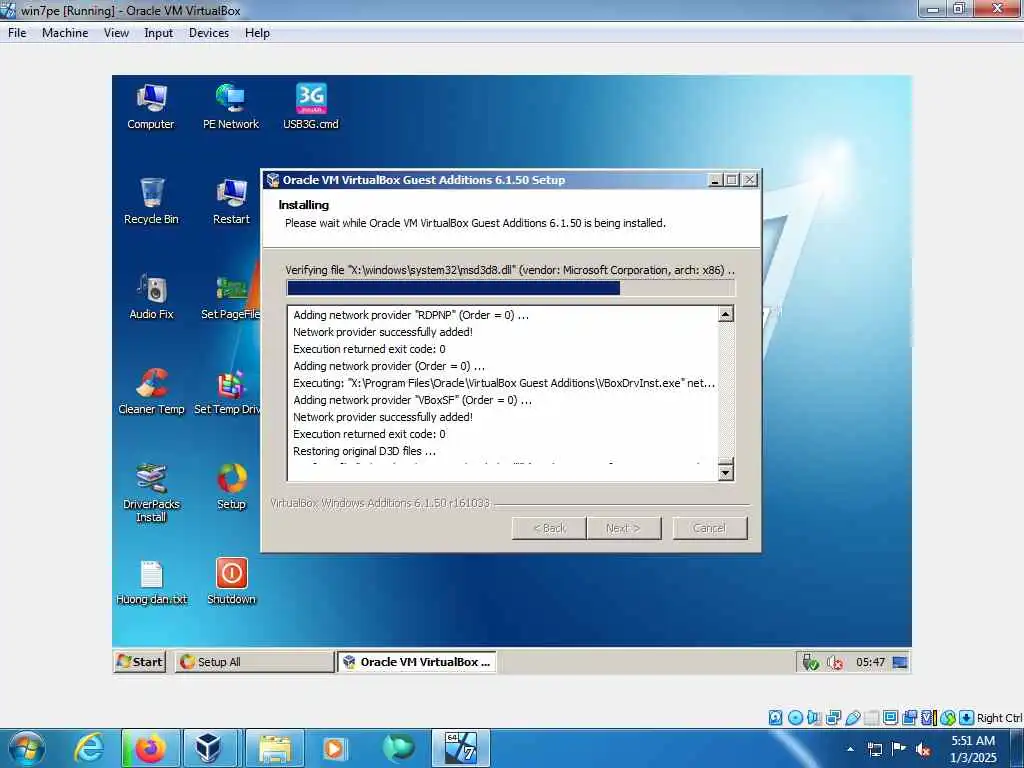Click log line "Restoring original D3D files ..."
Screen dimensions: 1024x768
click(x=364, y=451)
